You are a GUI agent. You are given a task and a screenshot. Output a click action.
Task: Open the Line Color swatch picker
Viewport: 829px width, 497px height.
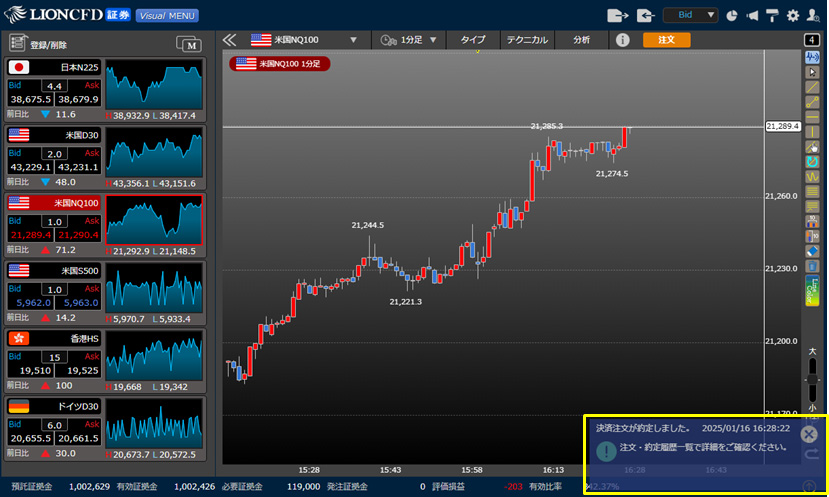812,291
